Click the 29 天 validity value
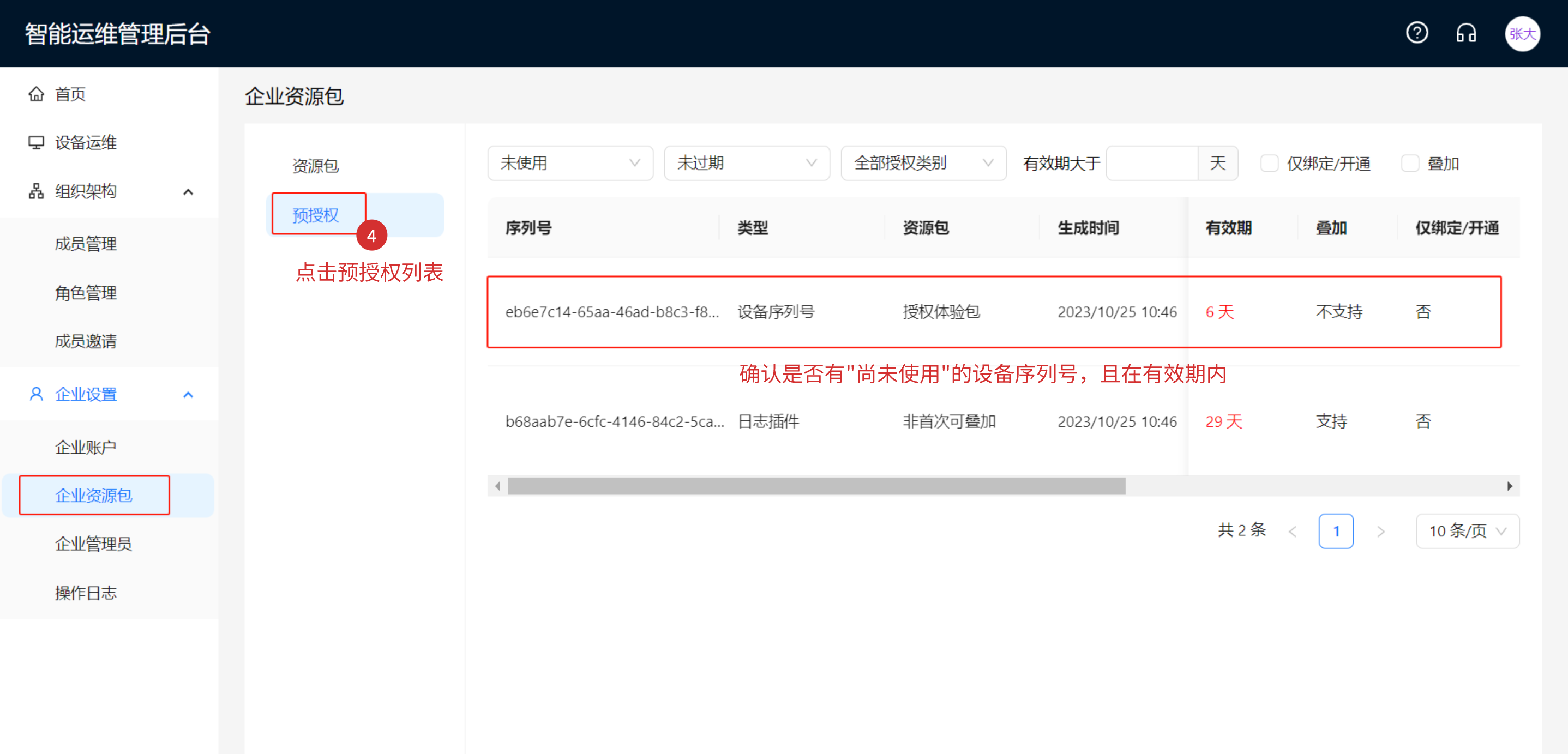1568x754 pixels. 1223,422
